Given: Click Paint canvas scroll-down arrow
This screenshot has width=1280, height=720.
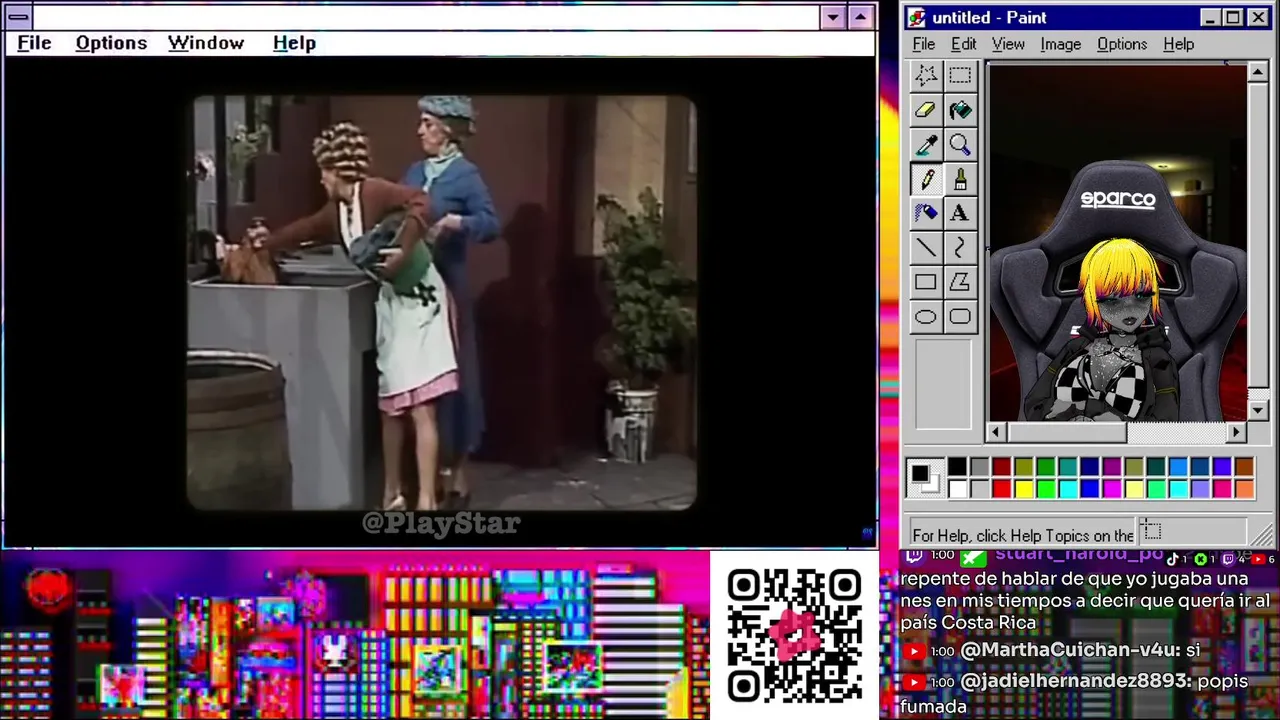Looking at the screenshot, I should 1258,410.
